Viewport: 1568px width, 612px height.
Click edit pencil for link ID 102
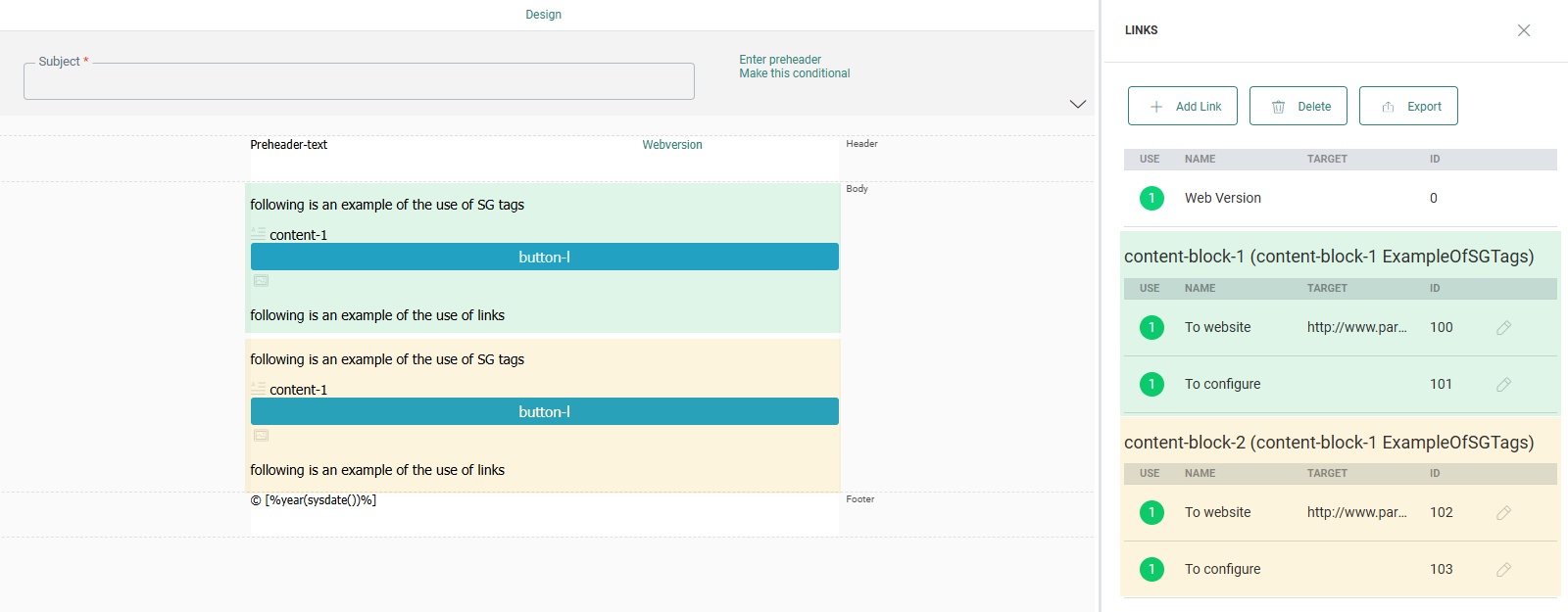[x=1503, y=513]
